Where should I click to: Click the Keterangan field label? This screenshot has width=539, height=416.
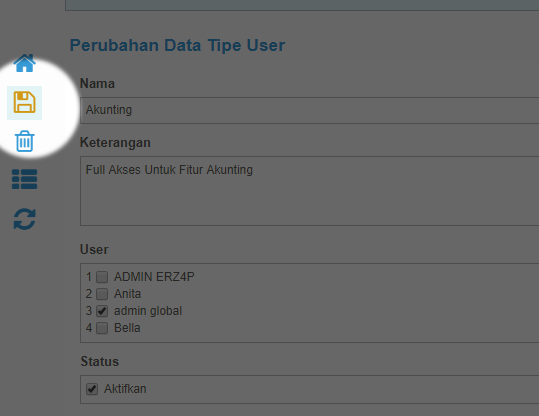coord(115,143)
